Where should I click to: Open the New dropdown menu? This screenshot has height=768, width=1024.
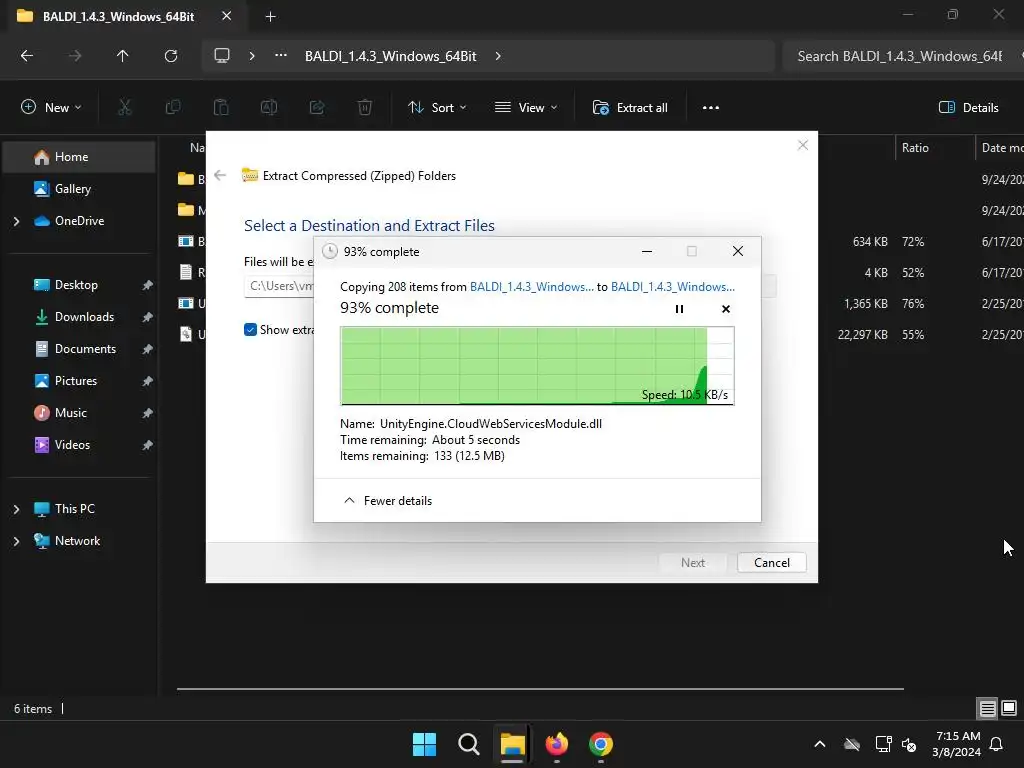(51, 108)
